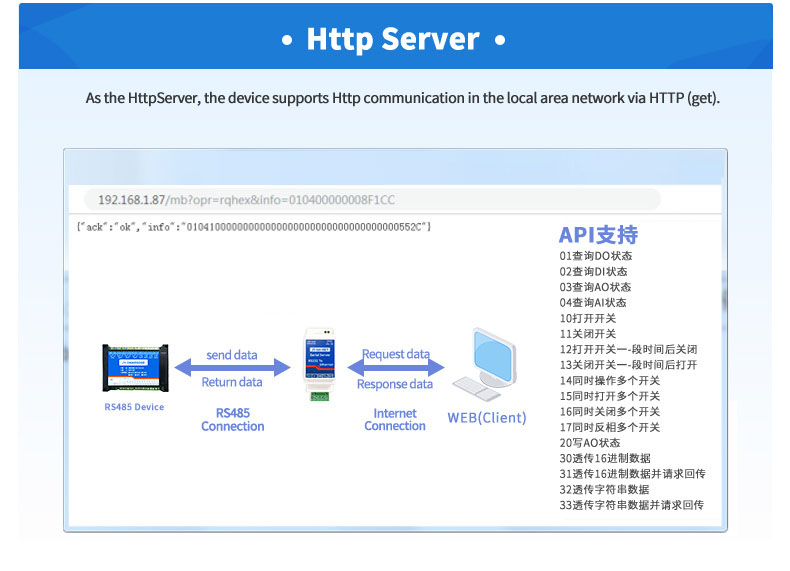This screenshot has height=571, width=790.
Task: Click the 'RS485 Connection' label
Action: (x=232, y=419)
